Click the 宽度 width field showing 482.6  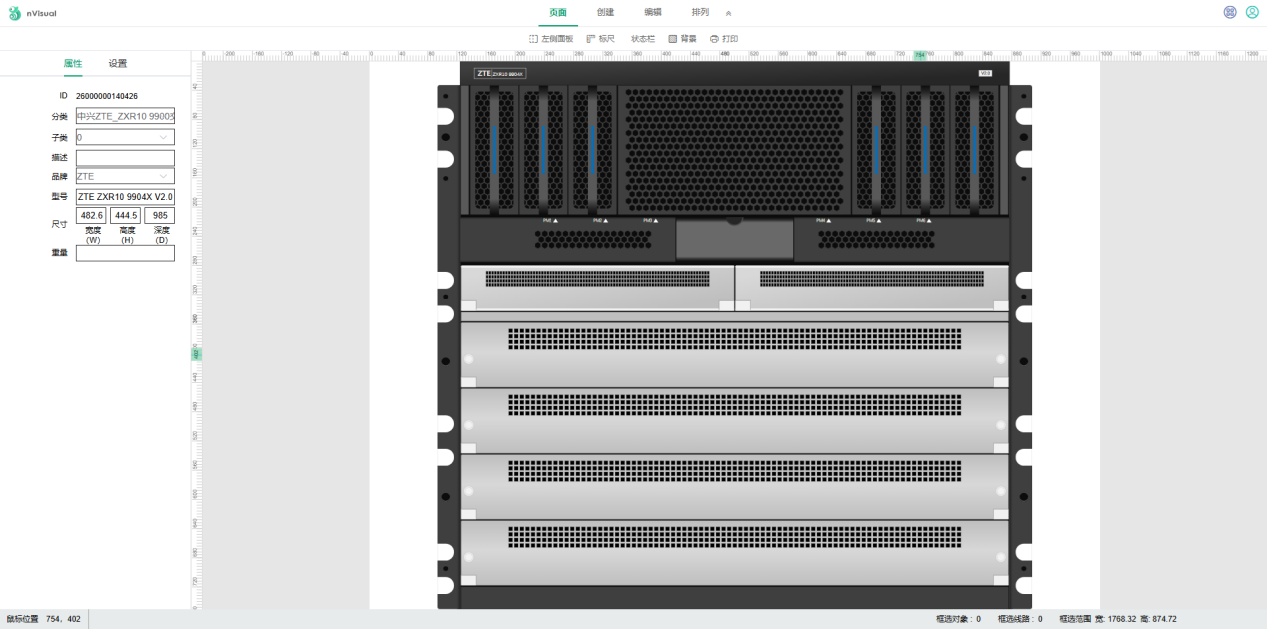point(91,216)
